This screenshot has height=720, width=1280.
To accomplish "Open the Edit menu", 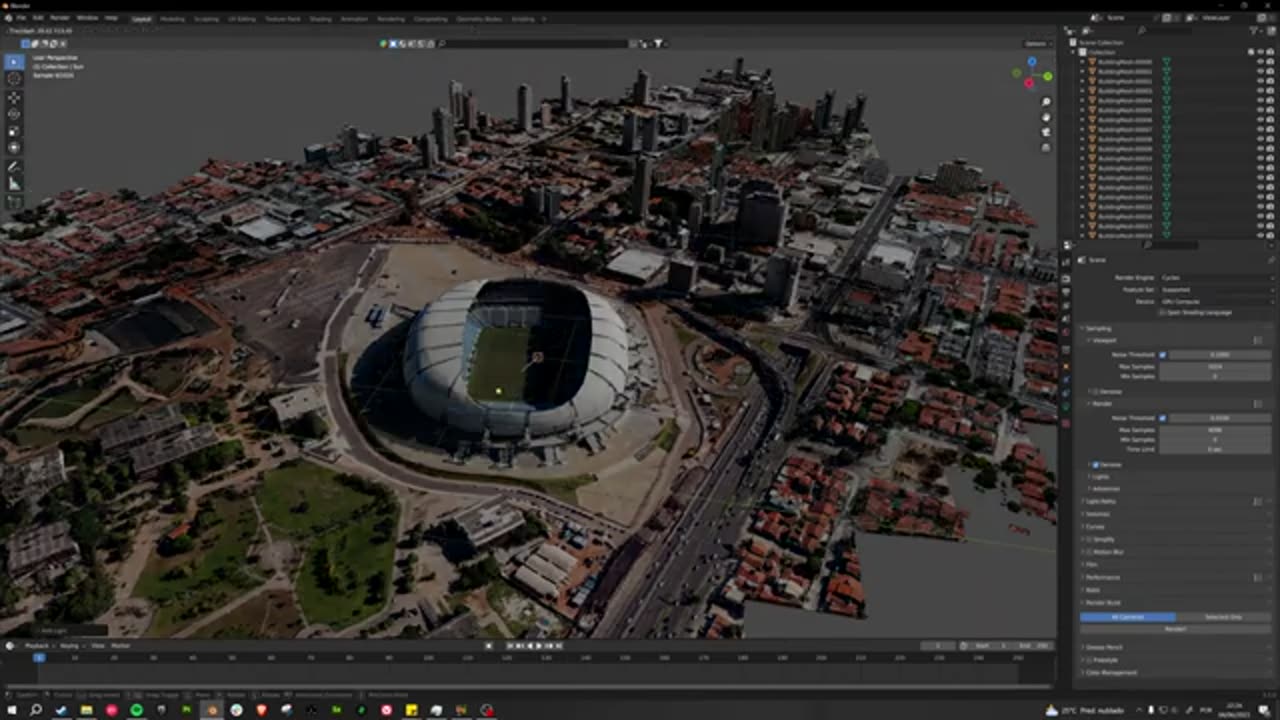I will (x=38, y=18).
